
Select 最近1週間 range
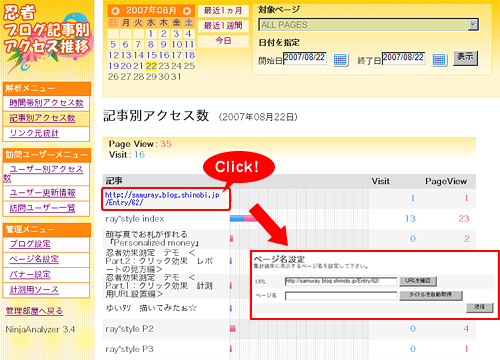pos(223,26)
